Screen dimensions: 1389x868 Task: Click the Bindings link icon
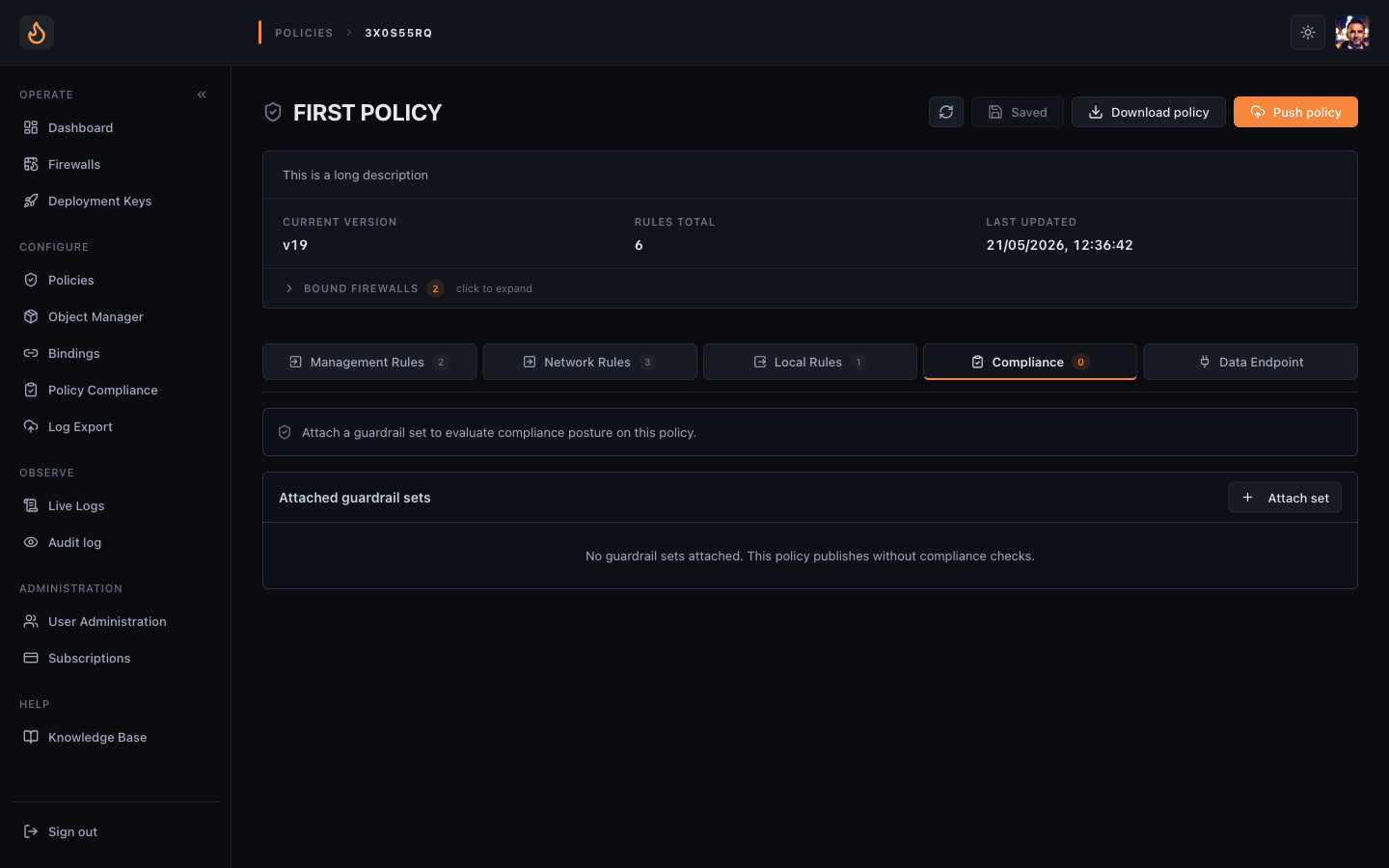coord(31,353)
